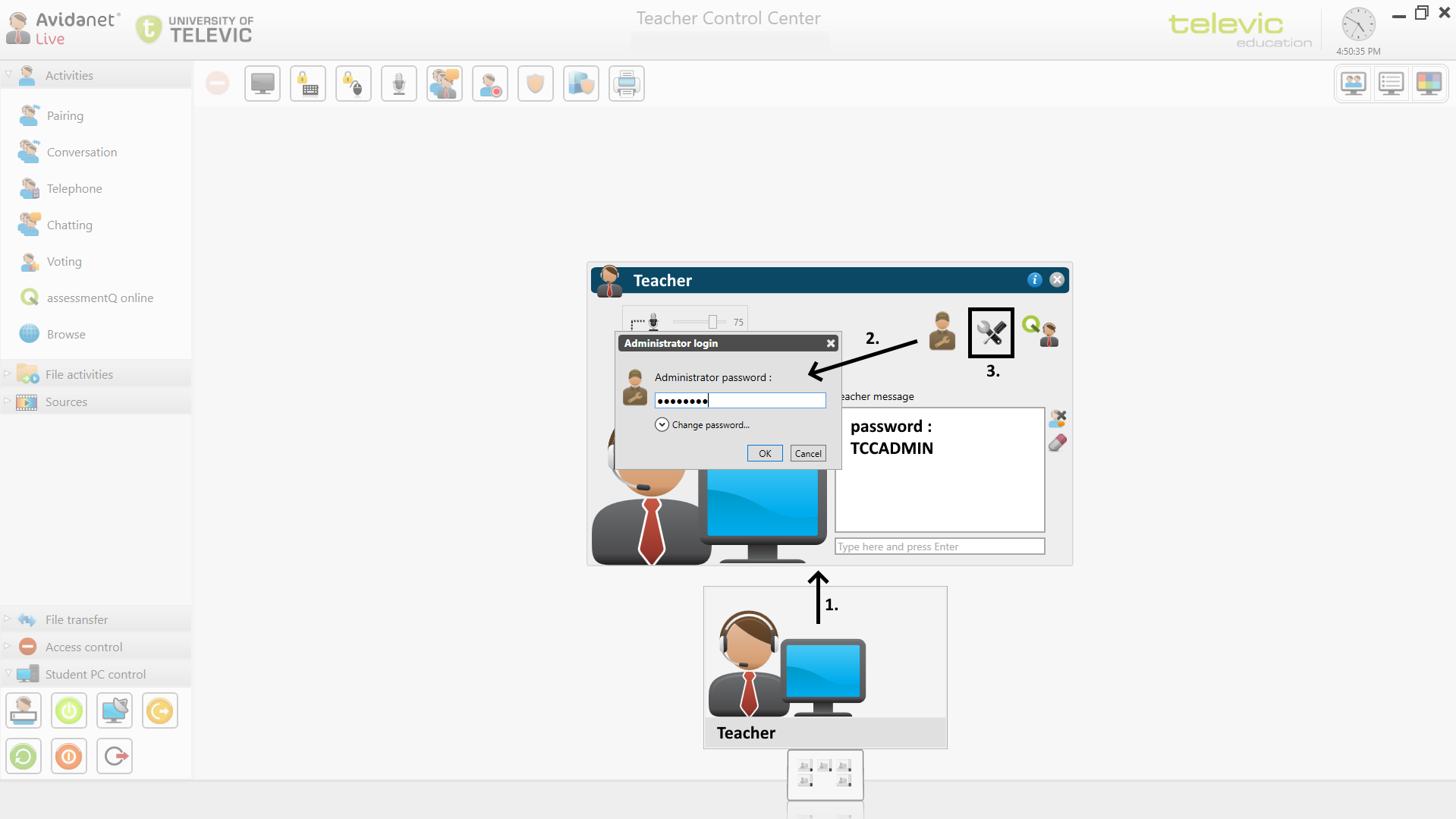Click the delete chat icon beside message box

pos(1058,418)
